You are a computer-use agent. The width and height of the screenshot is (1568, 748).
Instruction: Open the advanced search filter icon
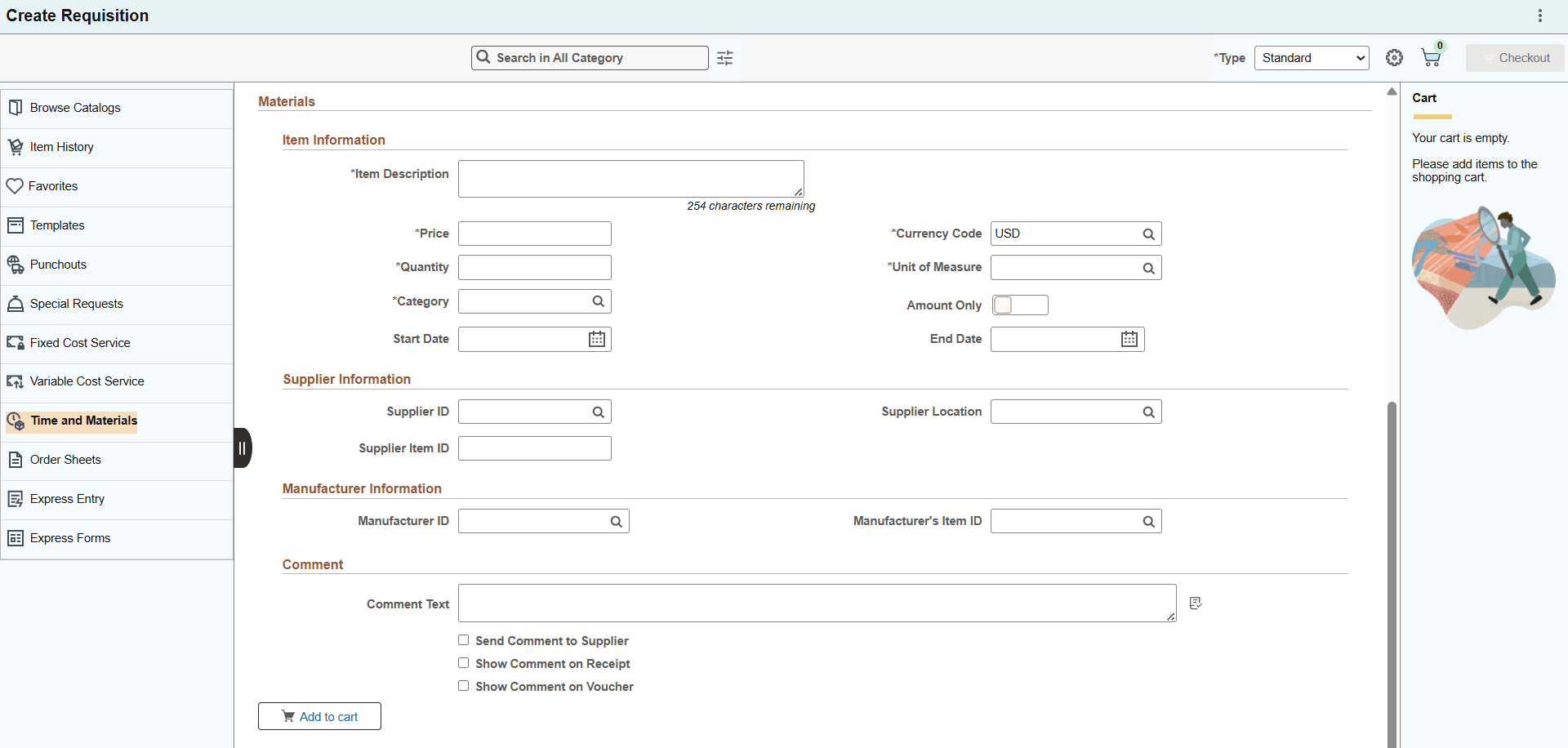point(725,58)
